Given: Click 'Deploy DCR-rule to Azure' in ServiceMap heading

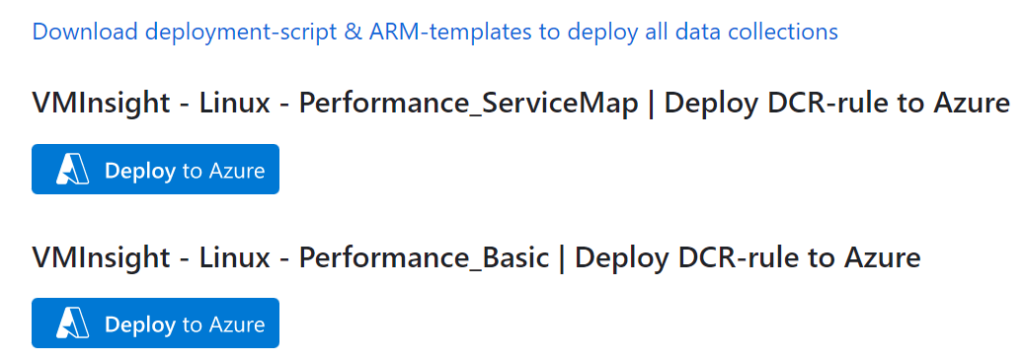Looking at the screenshot, I should coord(837,105).
